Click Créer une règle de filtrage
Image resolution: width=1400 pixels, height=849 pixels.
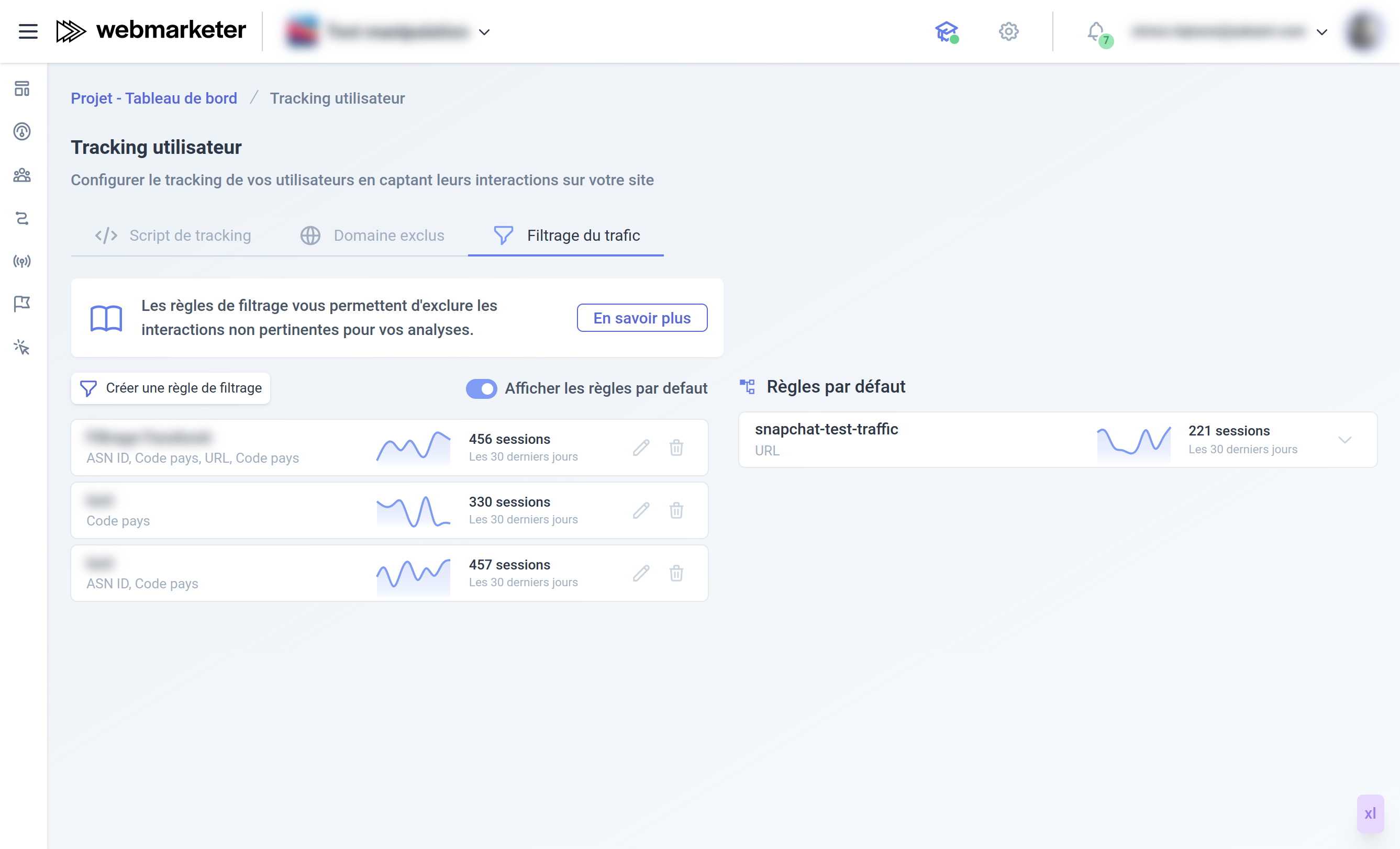[x=171, y=388]
